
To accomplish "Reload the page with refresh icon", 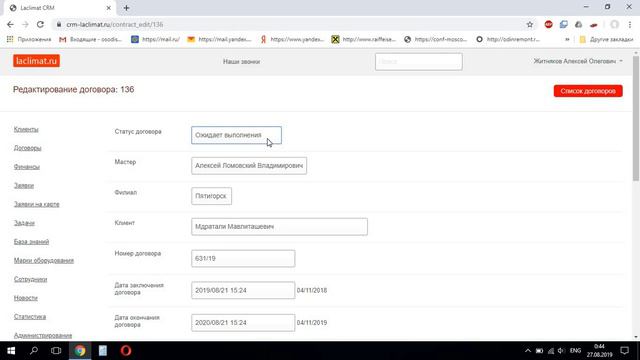I will tap(40, 24).
